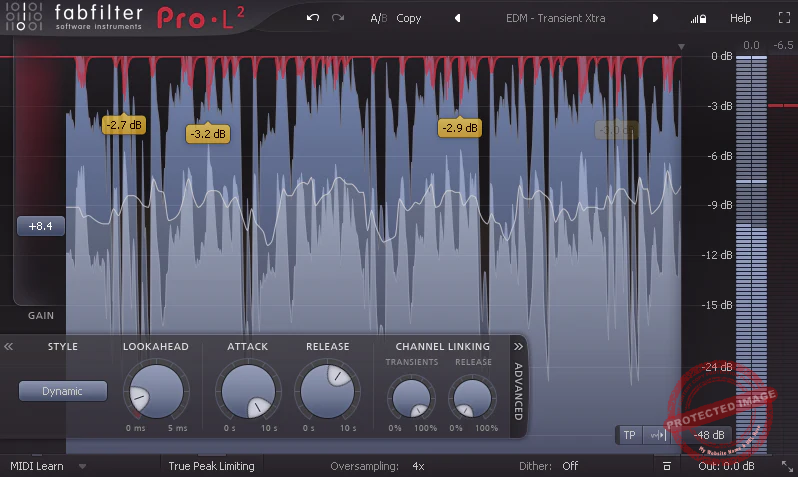Click the output level lock icon
Viewport: 798px width, 477px height.
pyautogui.click(x=698, y=19)
